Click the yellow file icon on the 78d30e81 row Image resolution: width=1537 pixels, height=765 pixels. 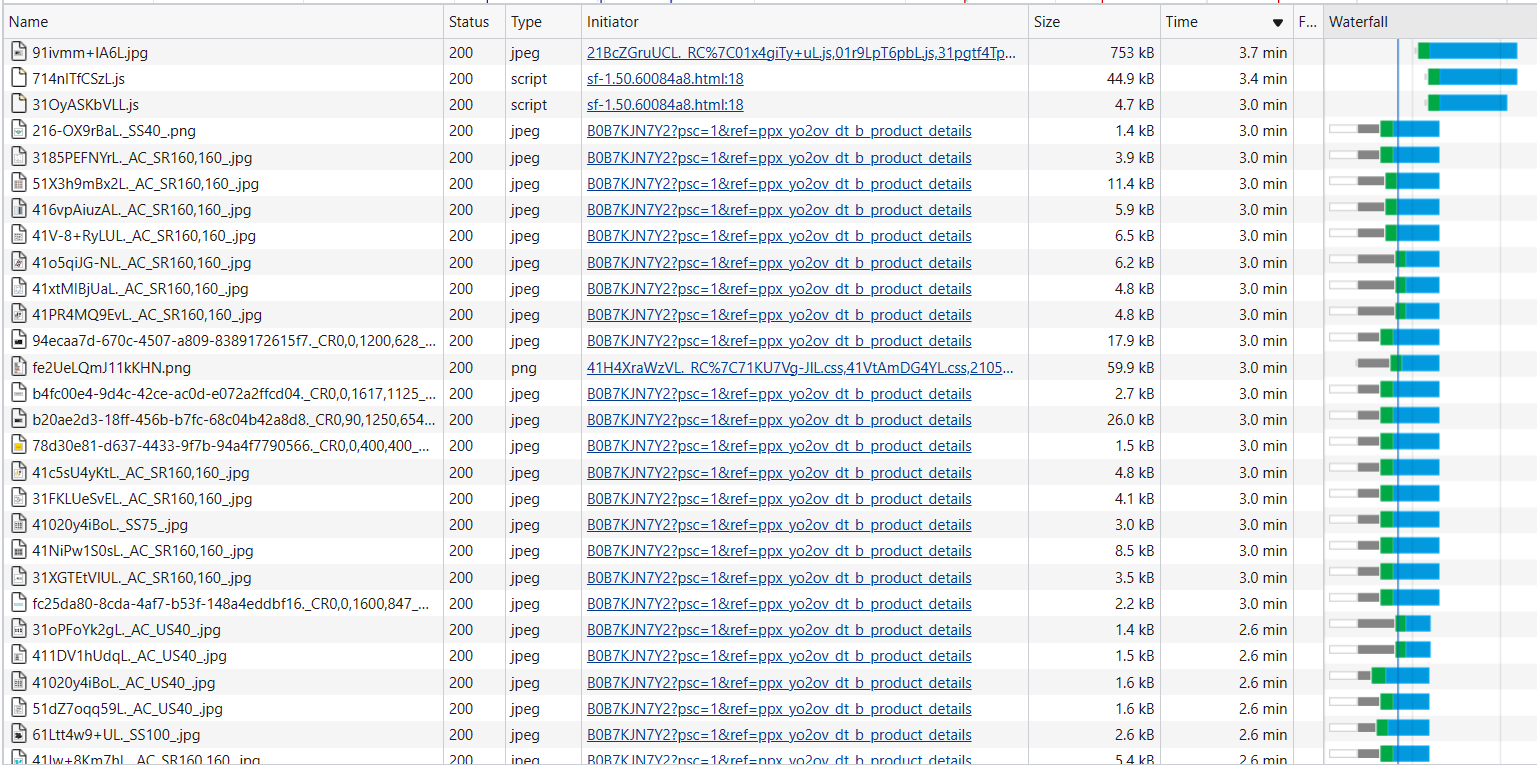18,445
